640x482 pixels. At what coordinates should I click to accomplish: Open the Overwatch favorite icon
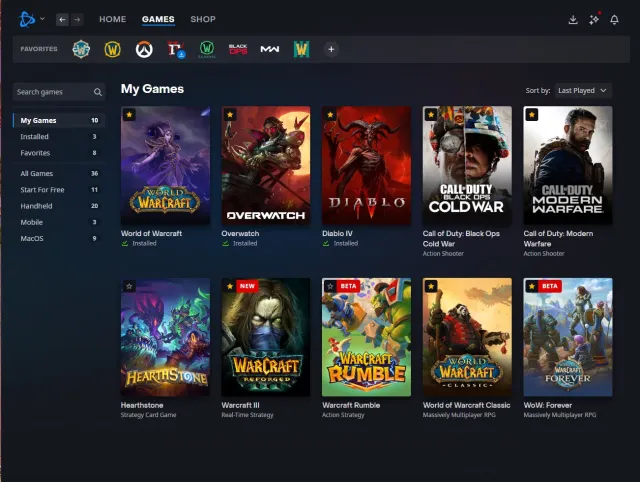click(x=144, y=49)
